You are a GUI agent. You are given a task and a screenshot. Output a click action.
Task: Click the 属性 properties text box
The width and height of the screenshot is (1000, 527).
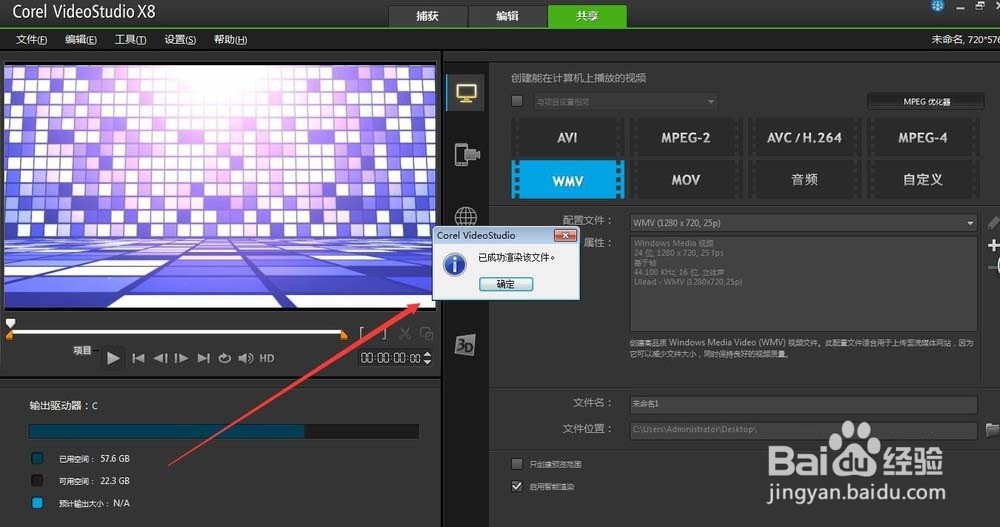[x=804, y=284]
